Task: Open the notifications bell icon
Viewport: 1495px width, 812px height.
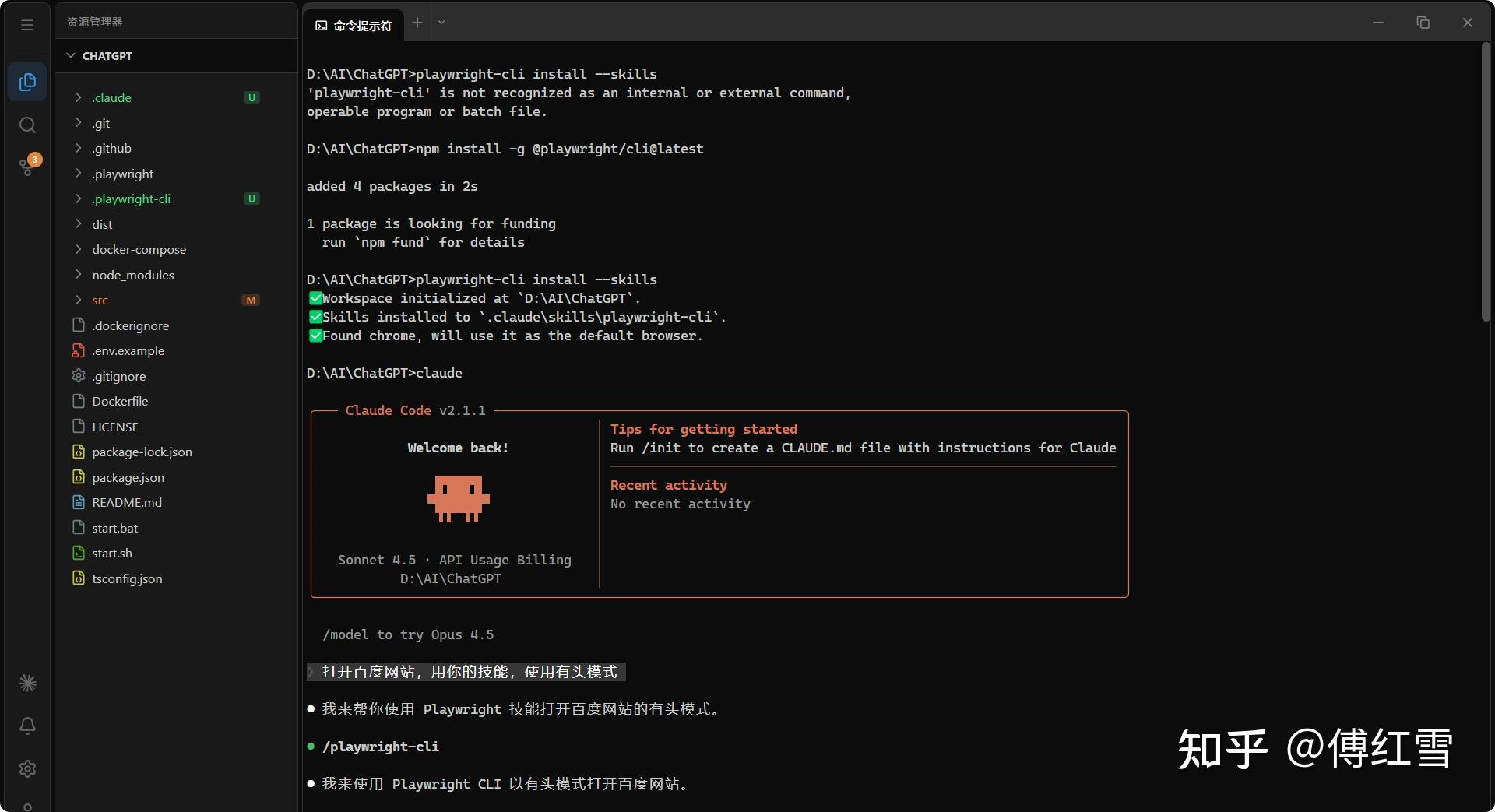Action: 27,726
